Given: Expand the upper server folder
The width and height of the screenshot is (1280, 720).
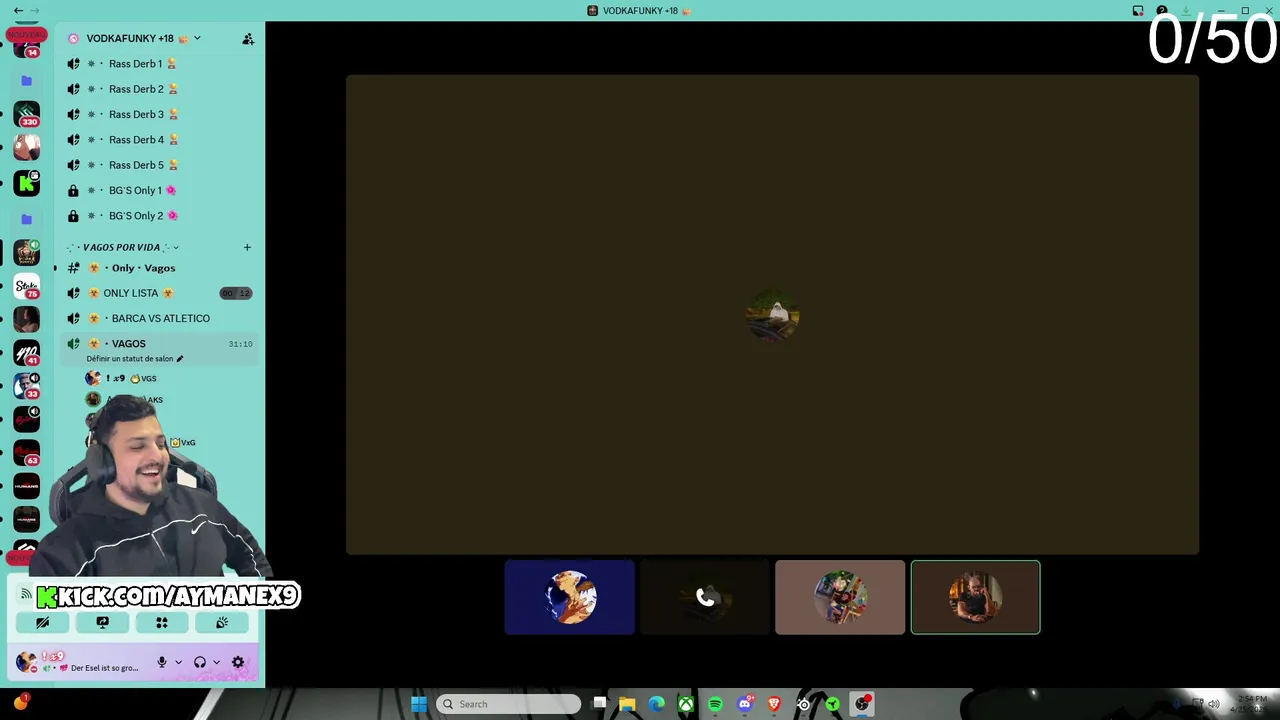Looking at the screenshot, I should 27,81.
